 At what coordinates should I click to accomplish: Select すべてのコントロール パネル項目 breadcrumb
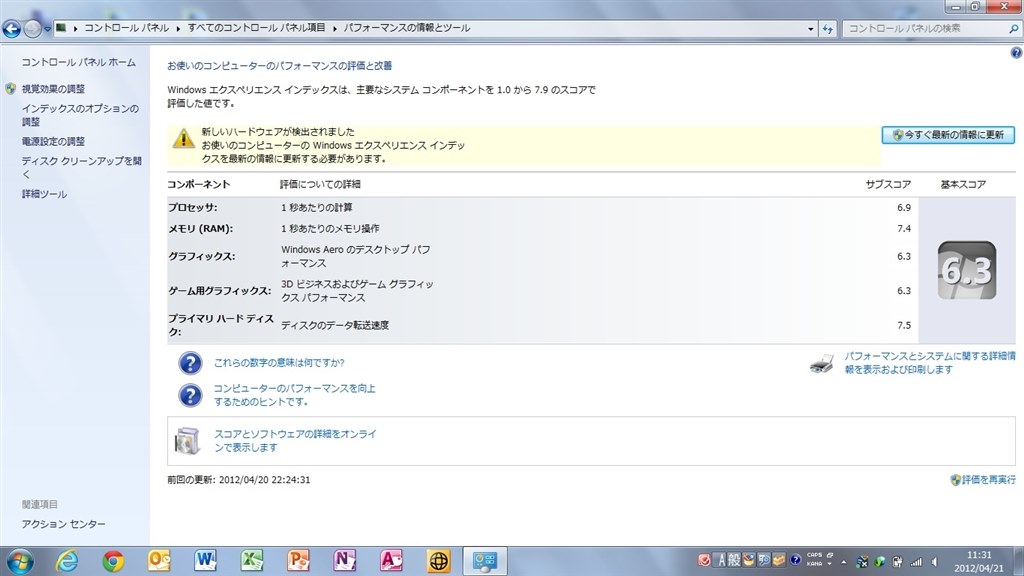[x=256, y=28]
